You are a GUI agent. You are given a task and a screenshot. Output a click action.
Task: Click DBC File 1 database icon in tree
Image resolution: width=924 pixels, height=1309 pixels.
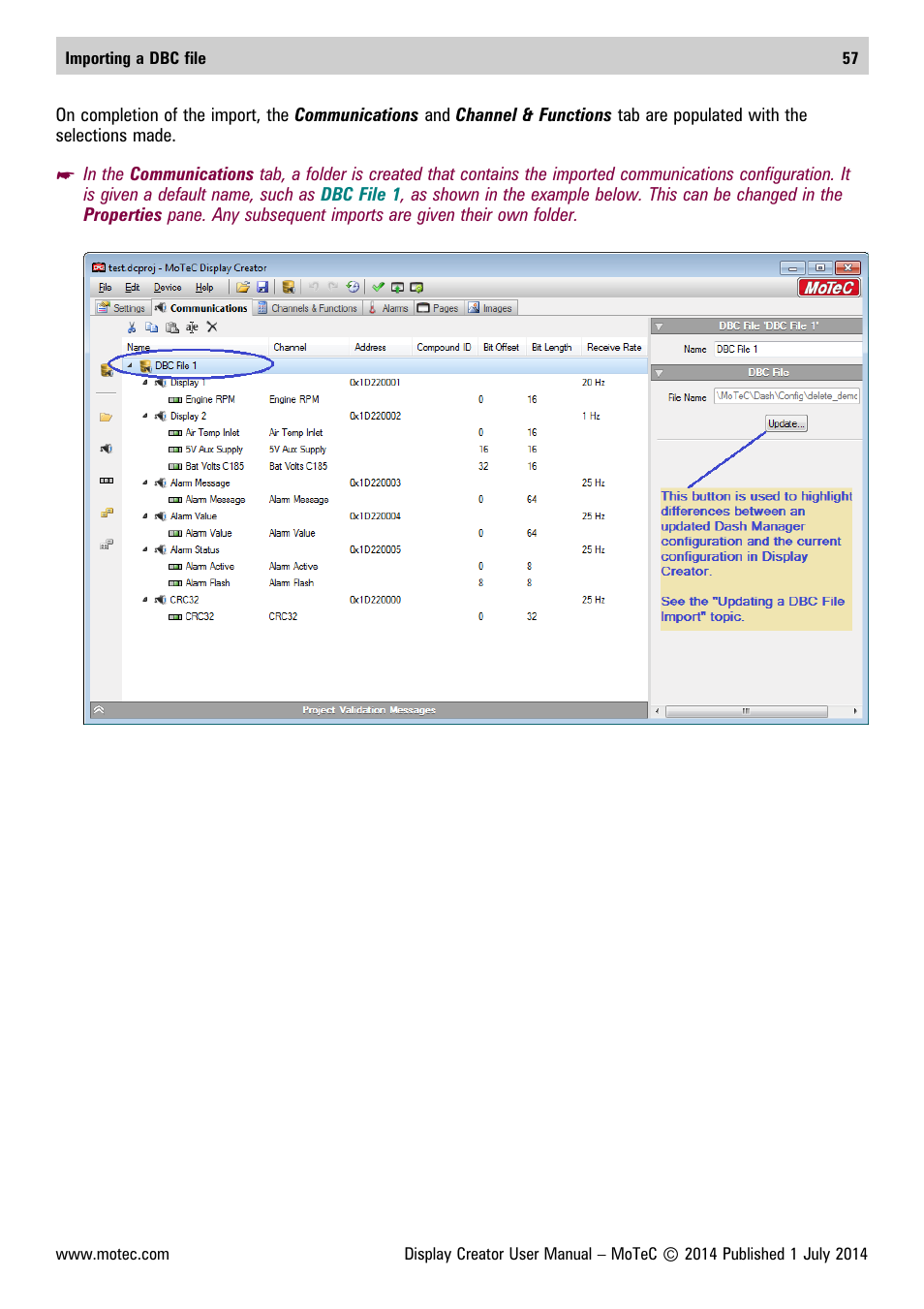[145, 366]
